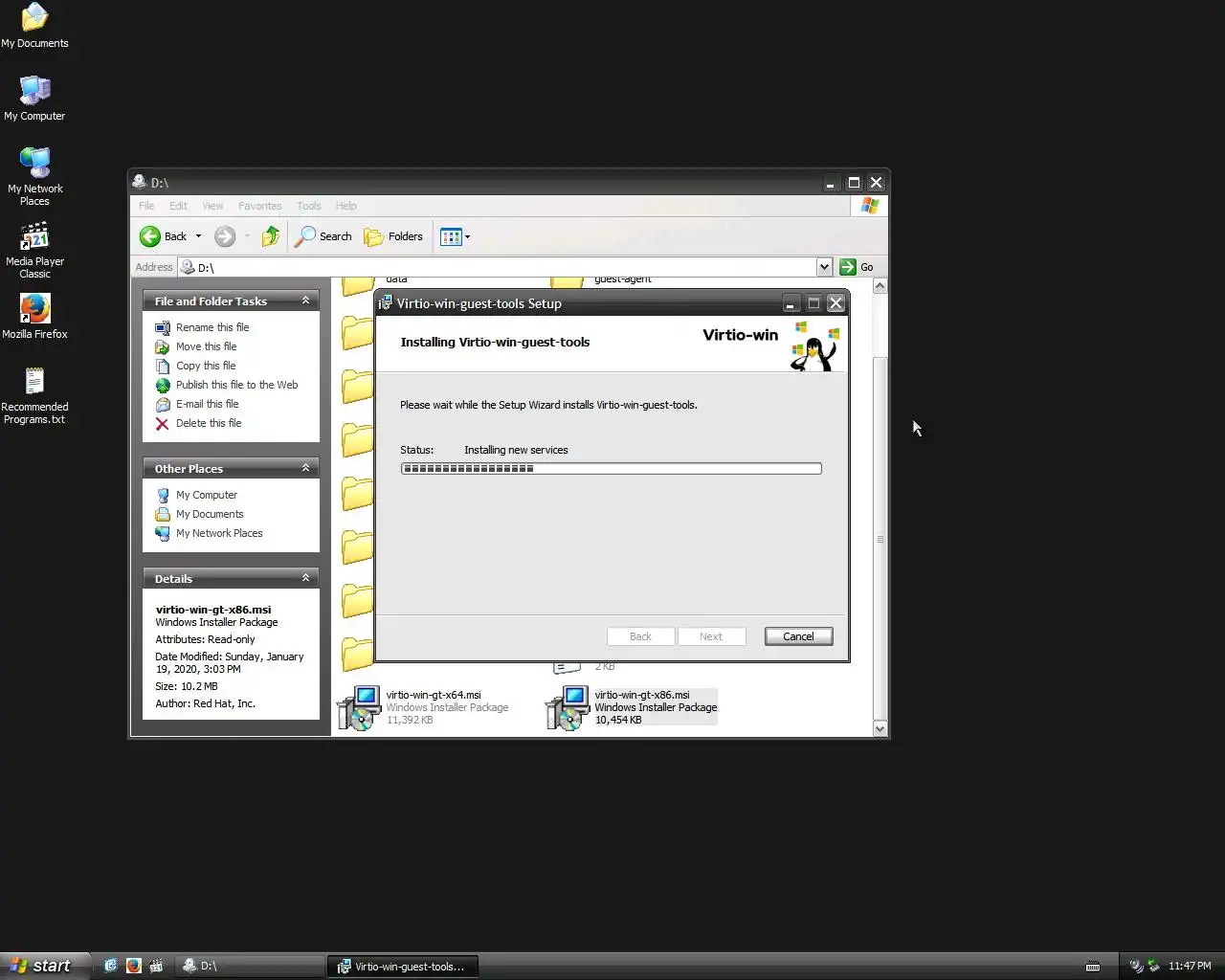Screen dimensions: 1225x980
Task: Click Publish this file to the Web
Action: [x=236, y=385]
